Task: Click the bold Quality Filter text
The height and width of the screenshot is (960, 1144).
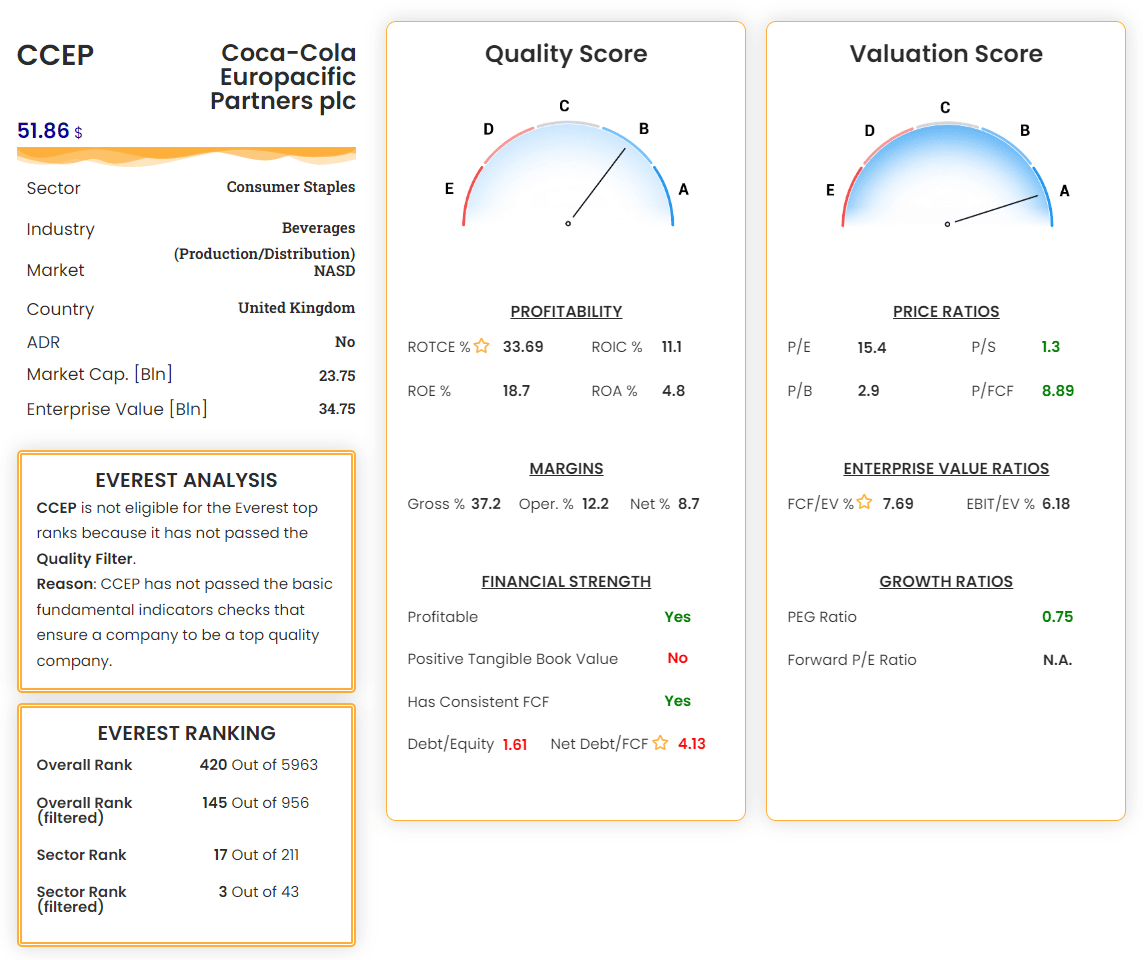Action: [x=85, y=559]
